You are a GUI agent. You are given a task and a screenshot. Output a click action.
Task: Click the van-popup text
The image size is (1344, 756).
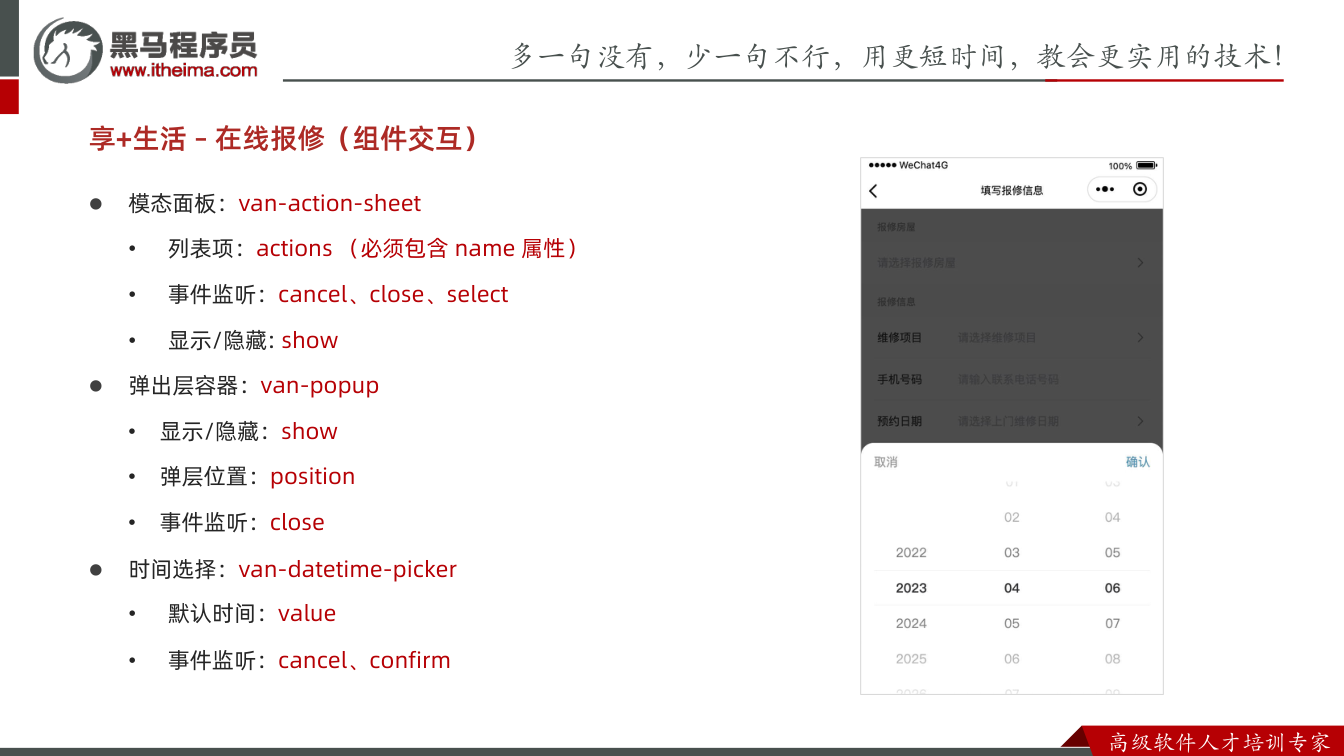[320, 386]
